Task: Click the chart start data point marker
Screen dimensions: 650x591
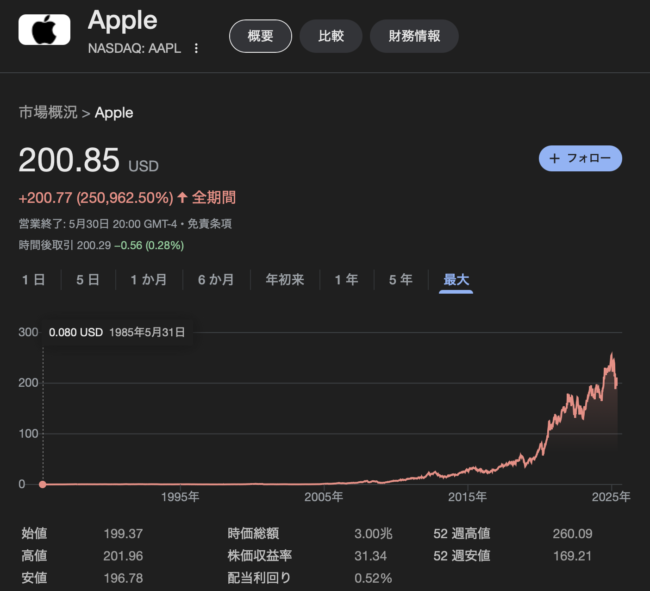Action: [42, 484]
